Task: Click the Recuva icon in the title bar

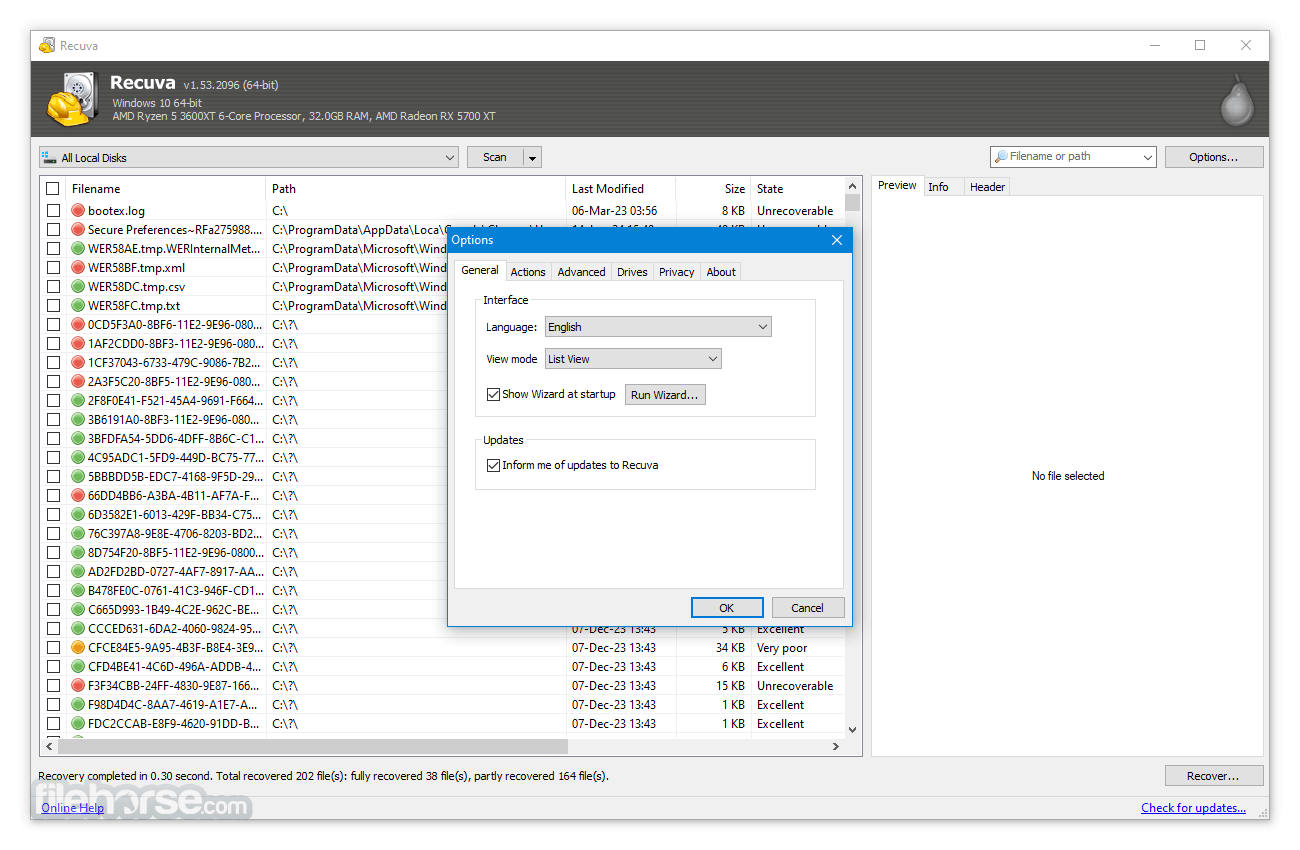Action: 47,45
